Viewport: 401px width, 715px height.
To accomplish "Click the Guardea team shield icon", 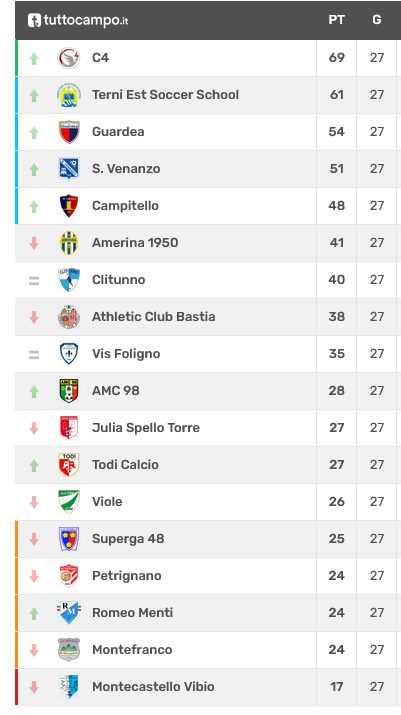I will (x=69, y=132).
